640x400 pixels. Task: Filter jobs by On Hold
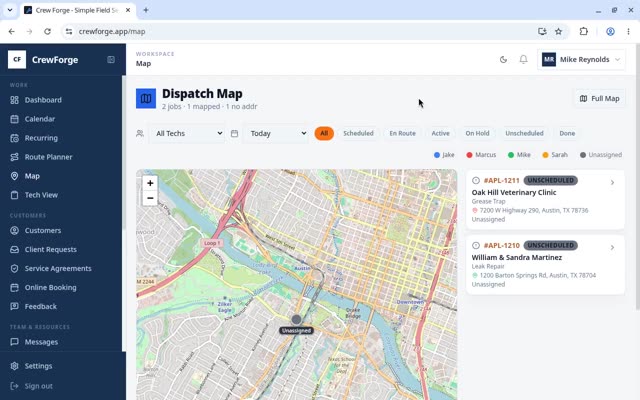[x=477, y=133]
